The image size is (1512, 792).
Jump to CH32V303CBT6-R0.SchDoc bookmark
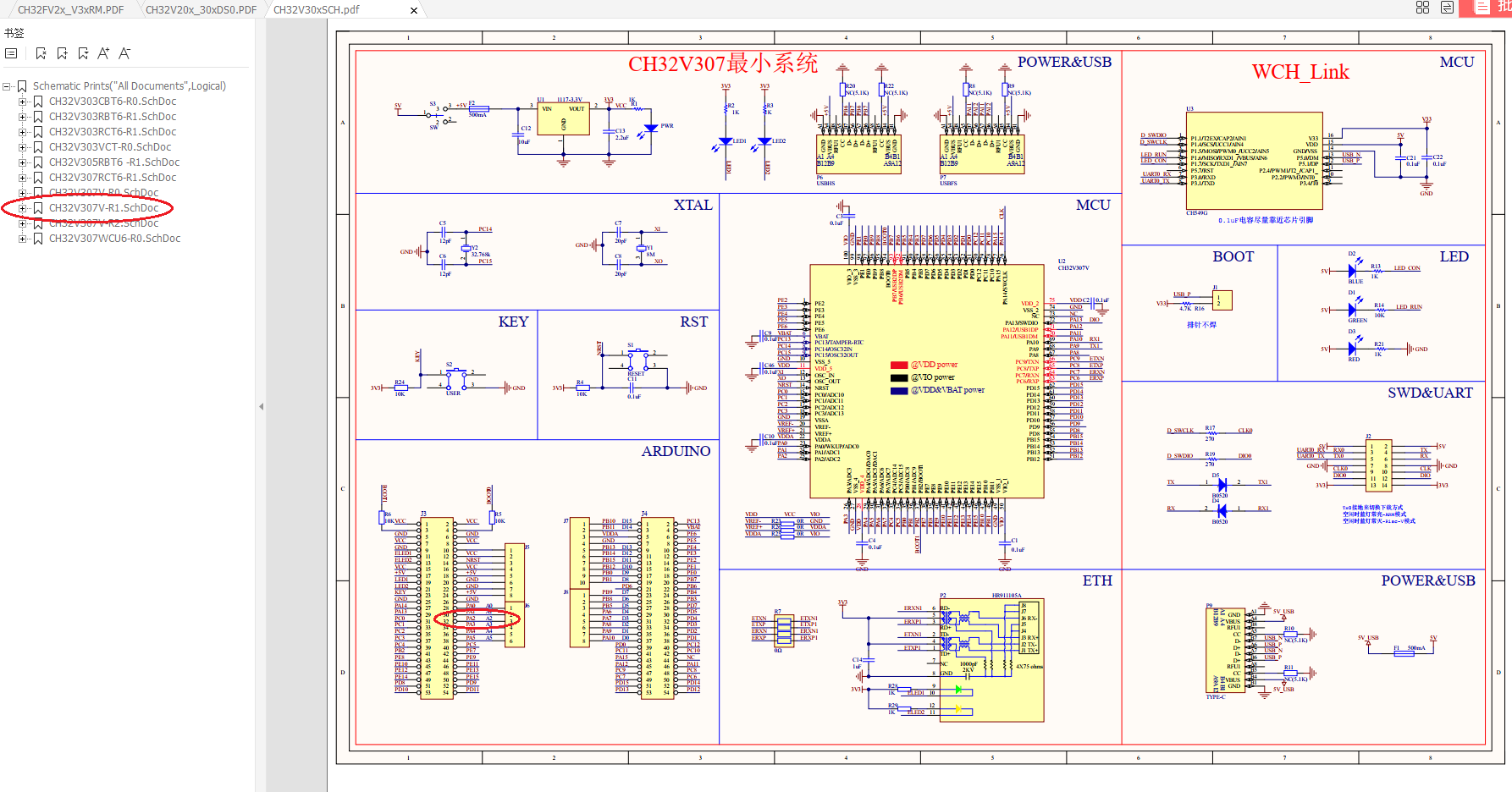(113, 102)
